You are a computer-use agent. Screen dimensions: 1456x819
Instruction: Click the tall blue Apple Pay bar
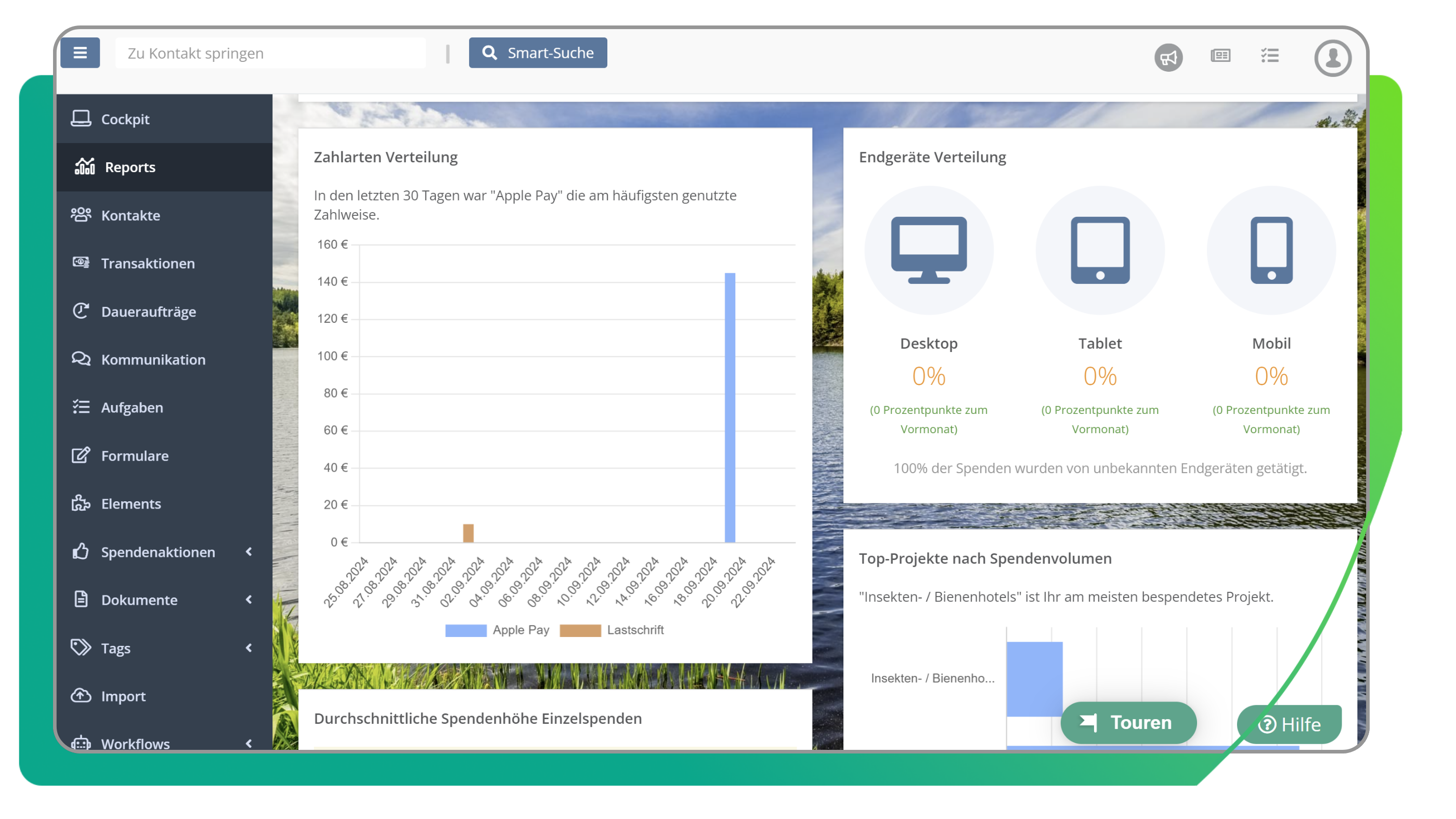point(730,407)
